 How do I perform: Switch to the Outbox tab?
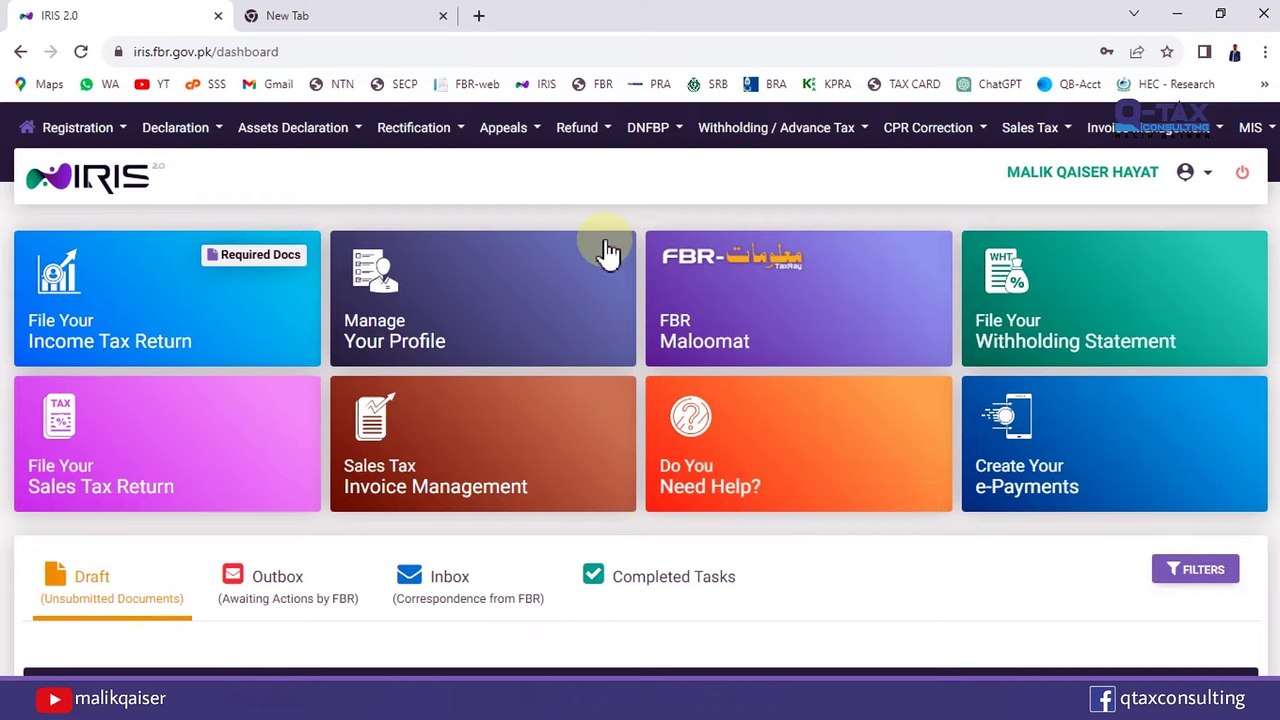[x=288, y=586]
